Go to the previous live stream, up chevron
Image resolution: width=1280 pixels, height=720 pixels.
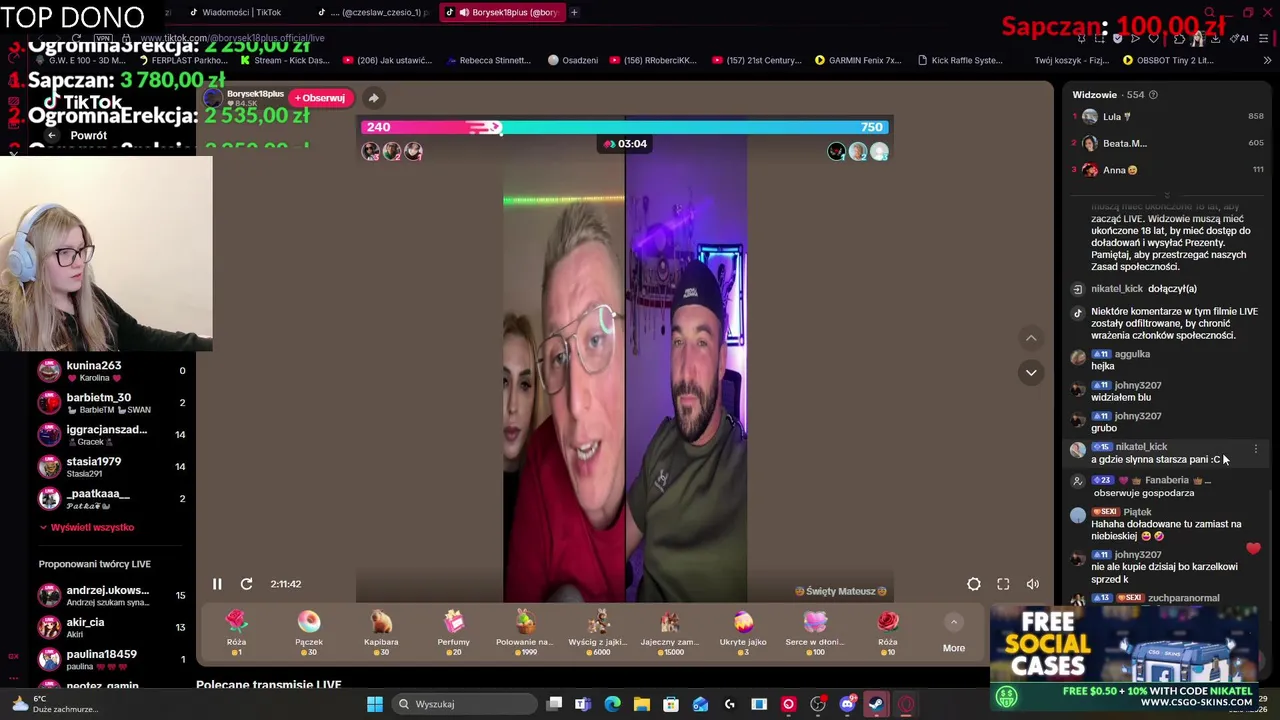pyautogui.click(x=1031, y=338)
